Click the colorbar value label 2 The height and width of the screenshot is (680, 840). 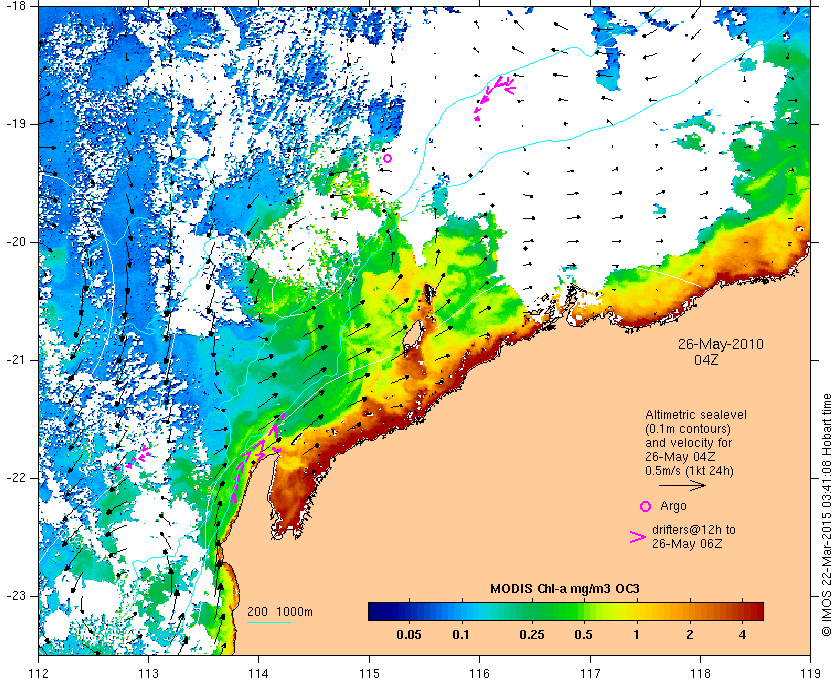coord(690,635)
